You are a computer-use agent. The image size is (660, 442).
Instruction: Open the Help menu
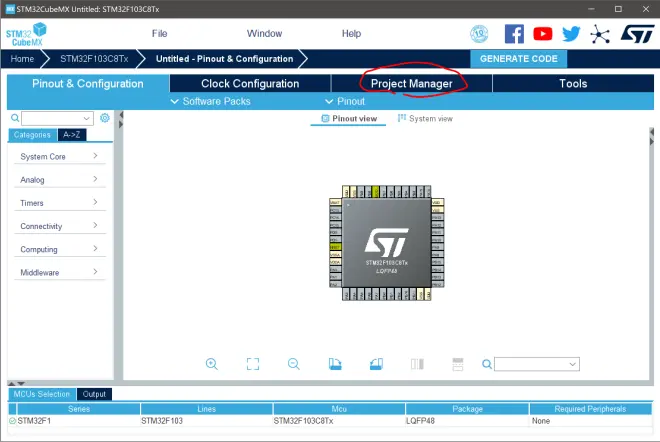coord(351,34)
